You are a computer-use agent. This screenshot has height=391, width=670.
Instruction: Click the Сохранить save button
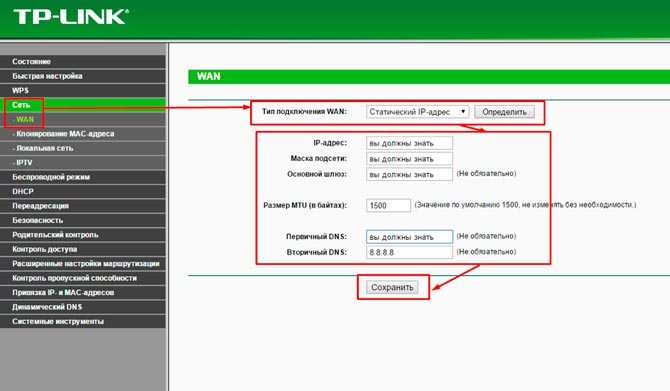pyautogui.click(x=392, y=287)
